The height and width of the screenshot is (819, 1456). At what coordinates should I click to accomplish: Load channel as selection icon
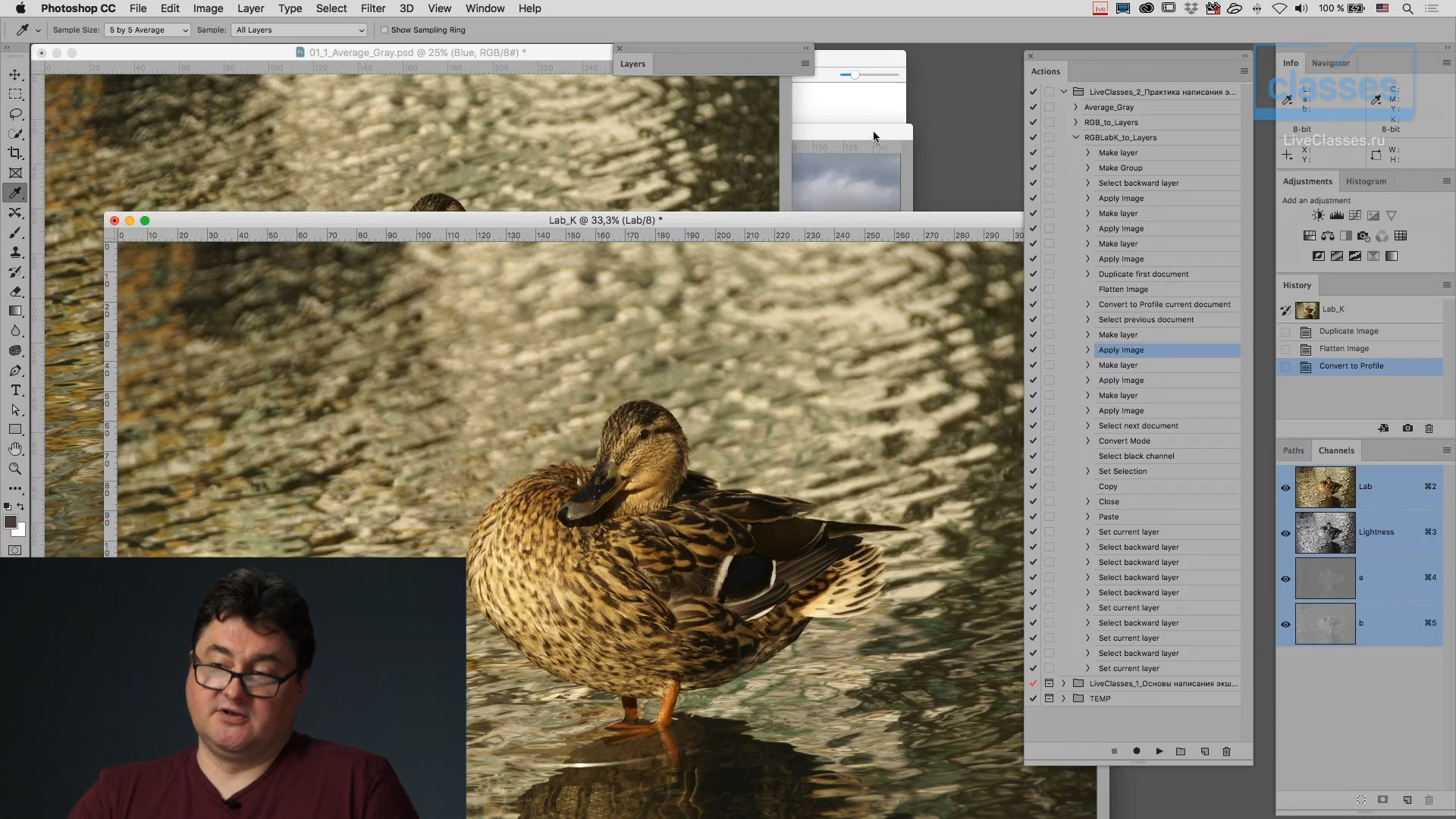coord(1361,800)
